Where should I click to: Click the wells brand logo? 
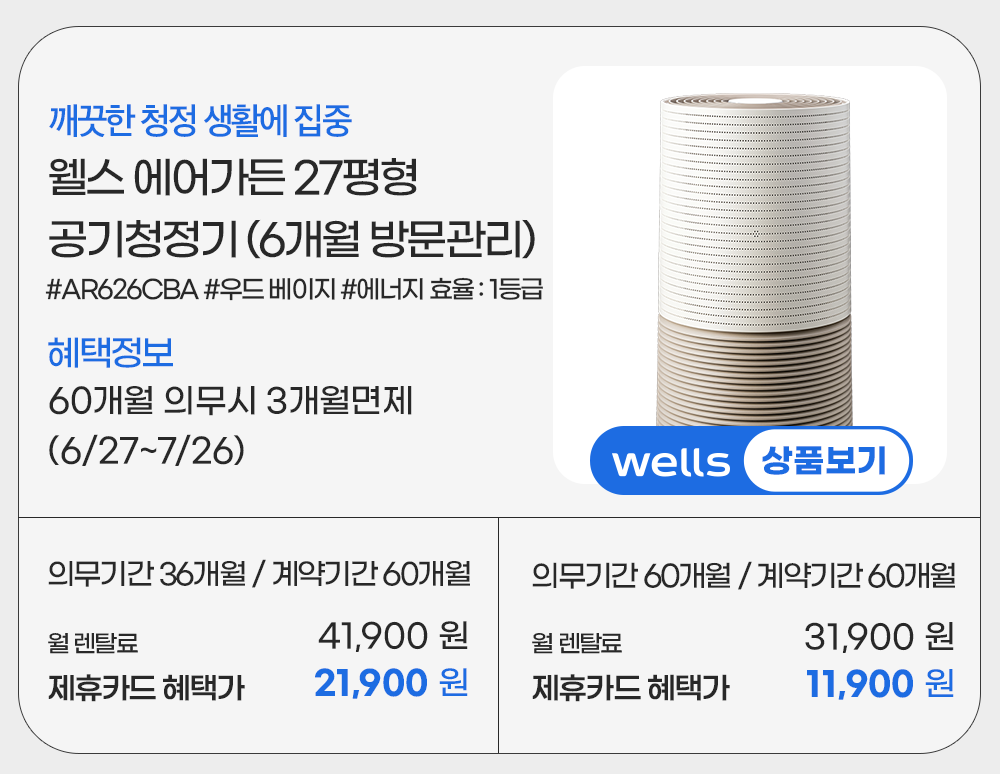coord(670,462)
